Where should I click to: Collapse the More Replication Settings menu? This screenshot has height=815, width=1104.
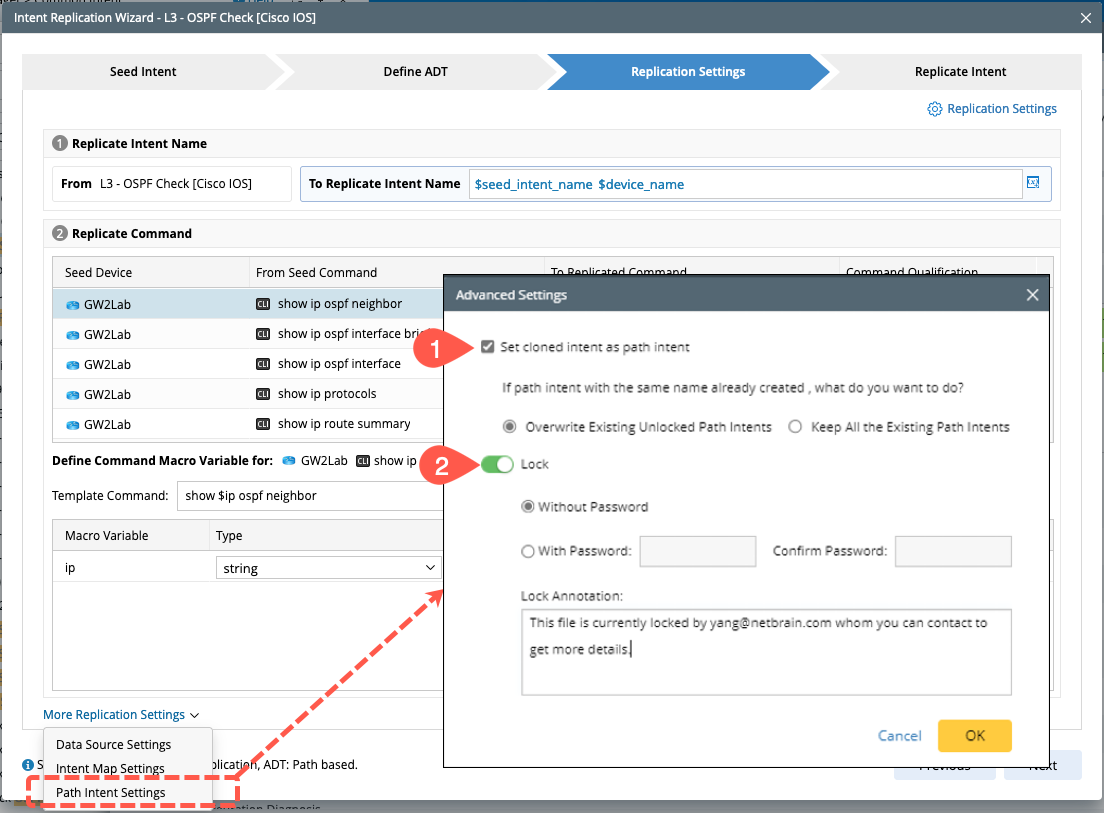(121, 715)
